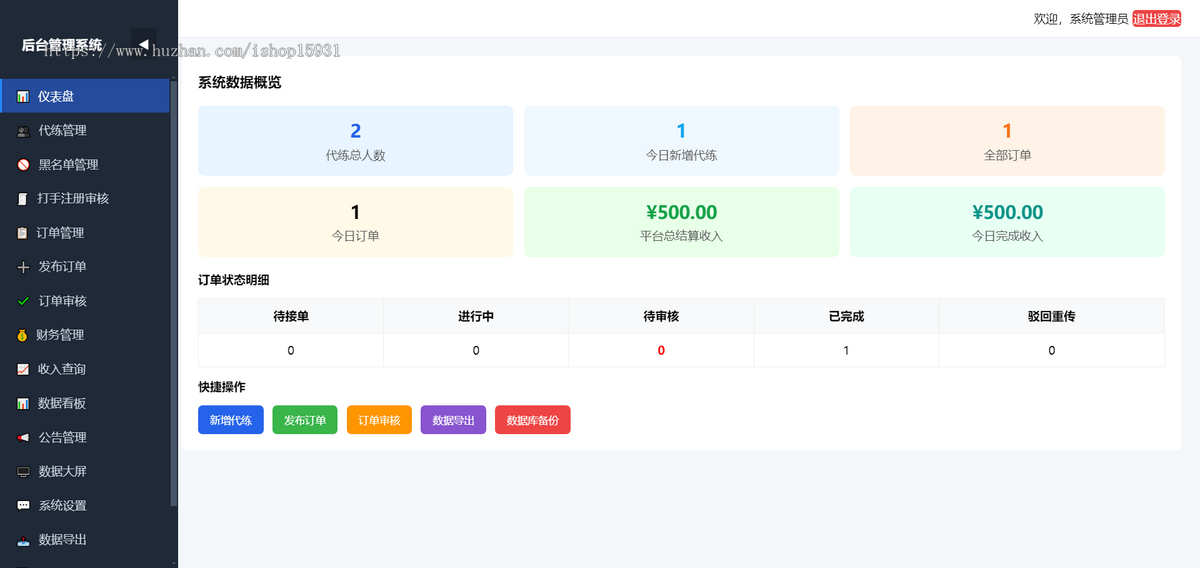Click the sidebar vertical scrollbar
This screenshot has height=568, width=1200.
[174, 292]
